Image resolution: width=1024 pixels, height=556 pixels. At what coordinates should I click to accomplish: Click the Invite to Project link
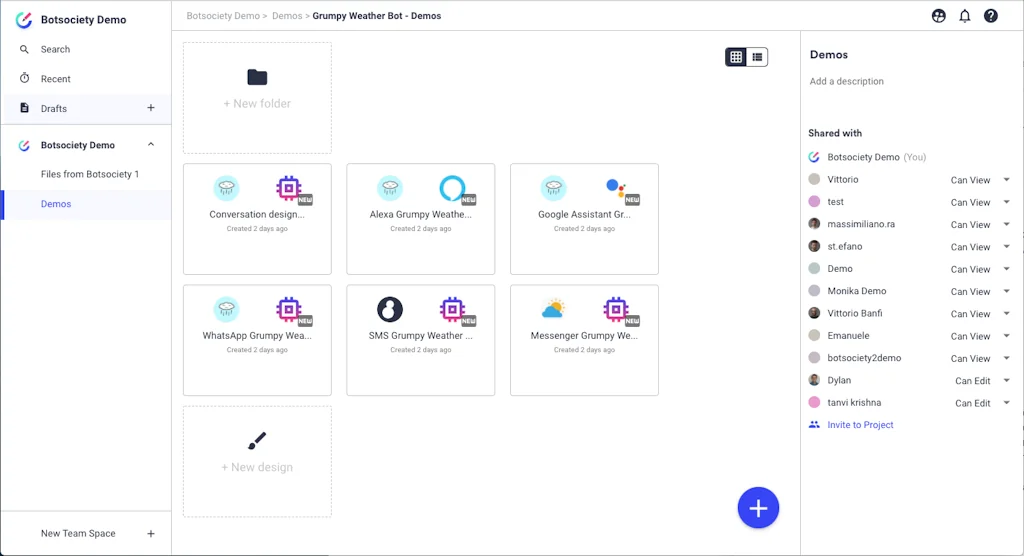(x=860, y=425)
